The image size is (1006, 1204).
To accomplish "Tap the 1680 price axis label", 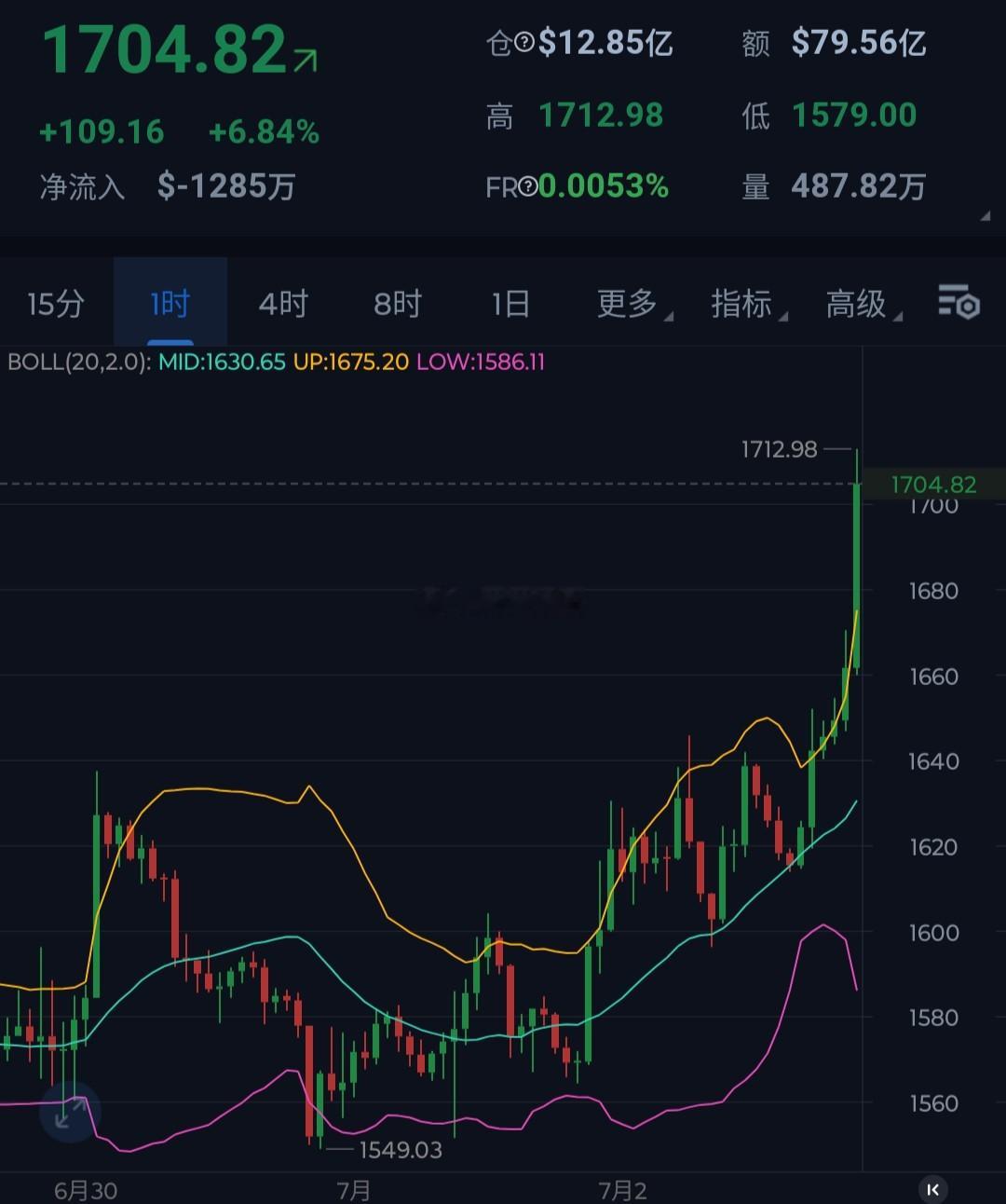I will (x=933, y=591).
